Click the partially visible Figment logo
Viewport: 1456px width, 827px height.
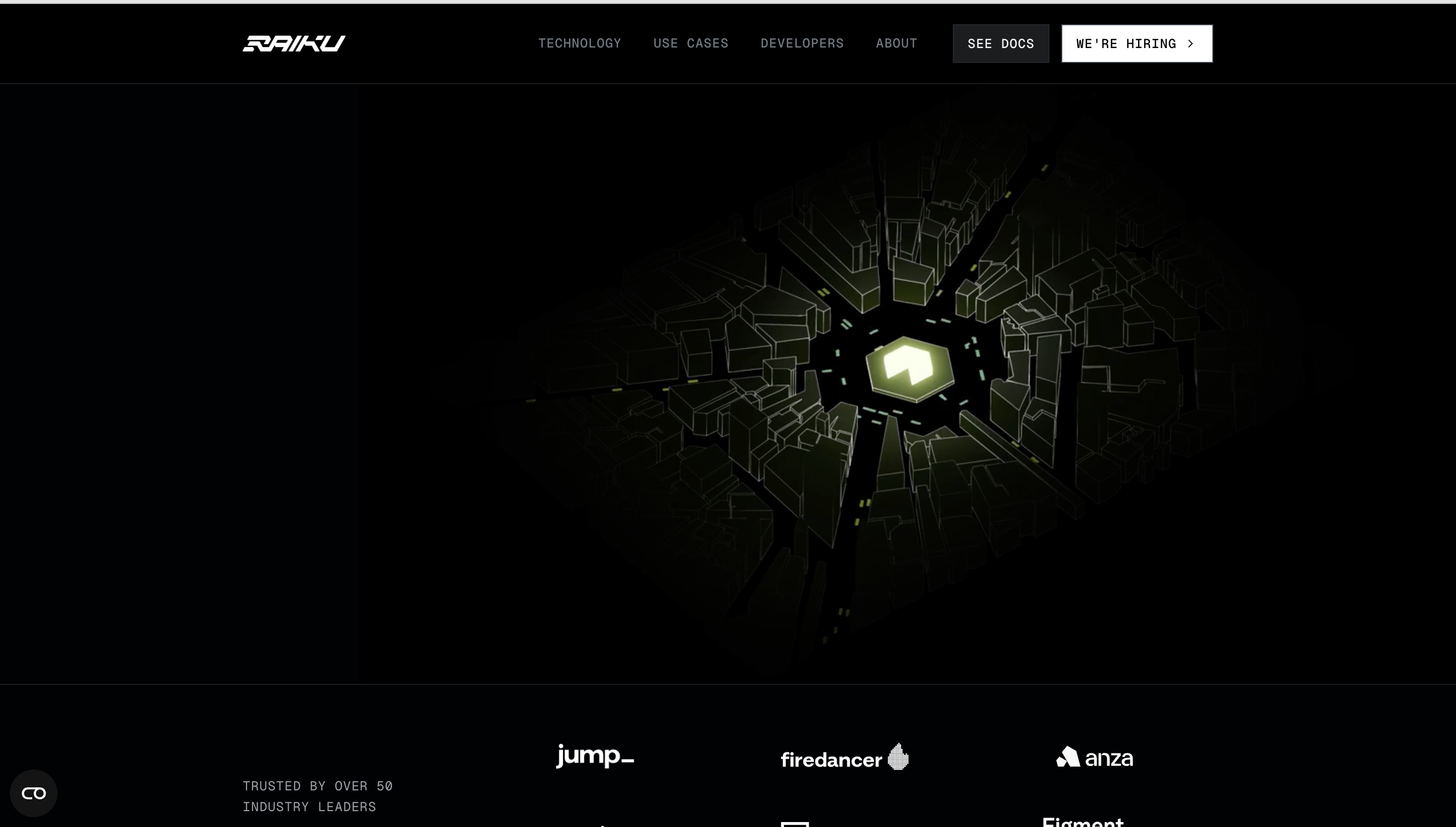pyautogui.click(x=1083, y=822)
